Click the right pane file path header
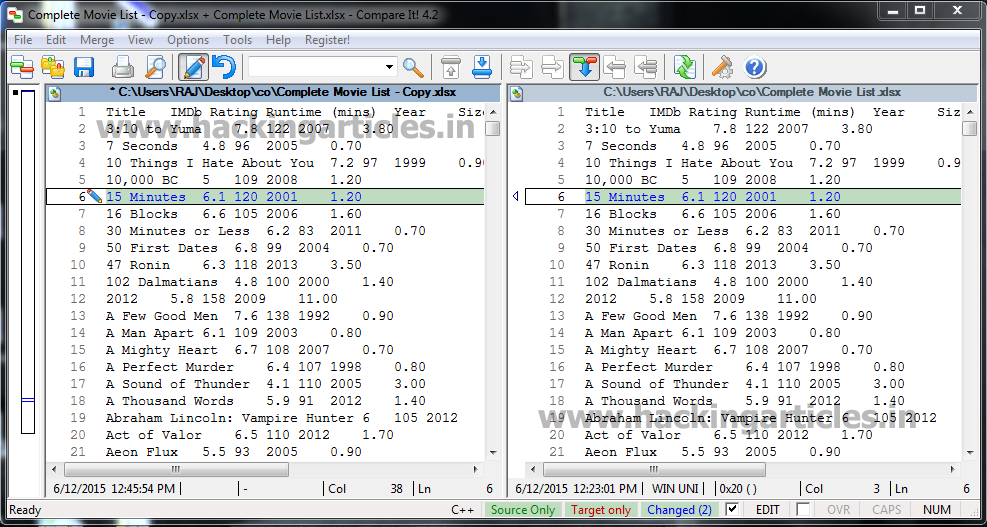The image size is (987, 527). 752,93
